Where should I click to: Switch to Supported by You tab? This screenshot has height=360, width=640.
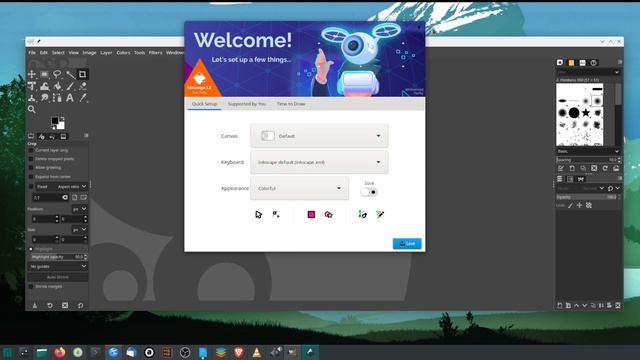coord(247,104)
